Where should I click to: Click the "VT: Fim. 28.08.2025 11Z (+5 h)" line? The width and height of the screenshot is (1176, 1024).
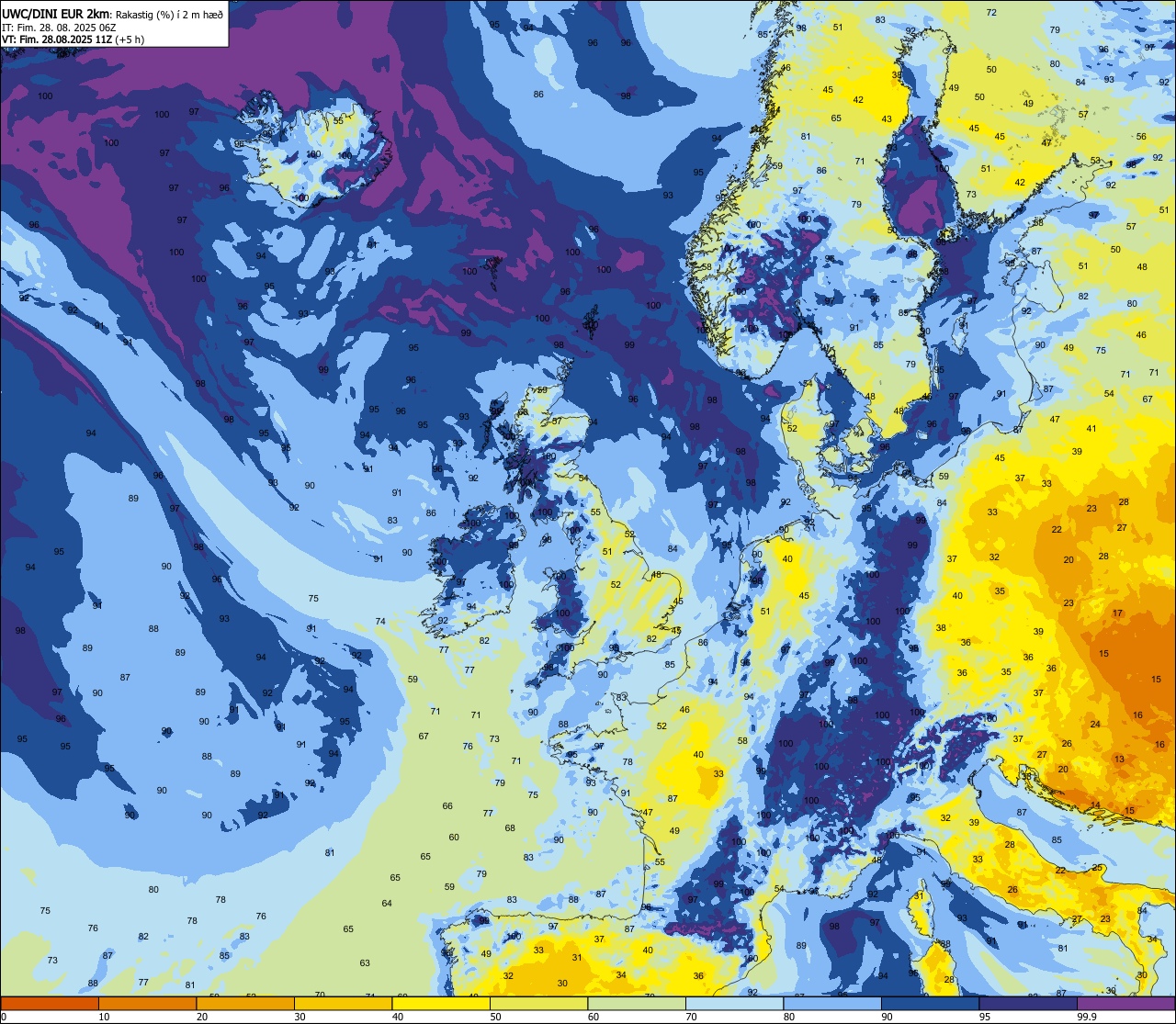(x=73, y=39)
